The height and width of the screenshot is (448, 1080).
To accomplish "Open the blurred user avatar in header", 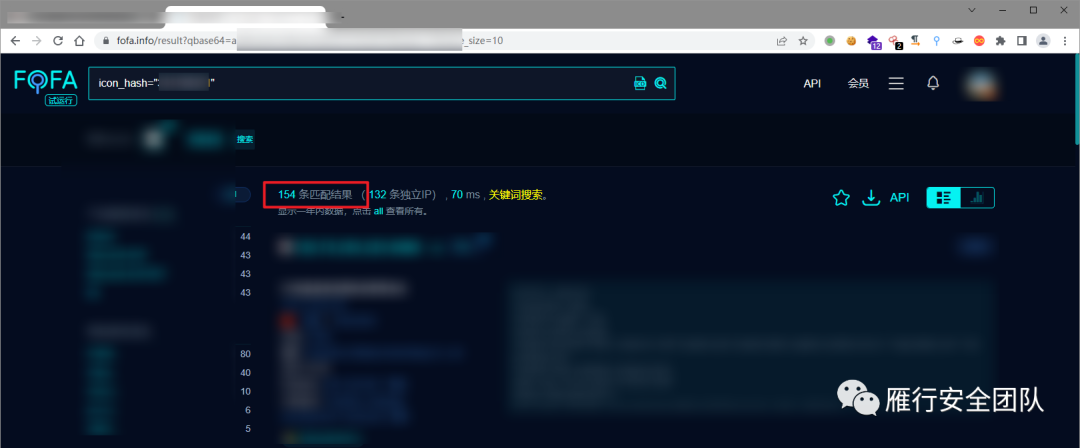I will [982, 83].
